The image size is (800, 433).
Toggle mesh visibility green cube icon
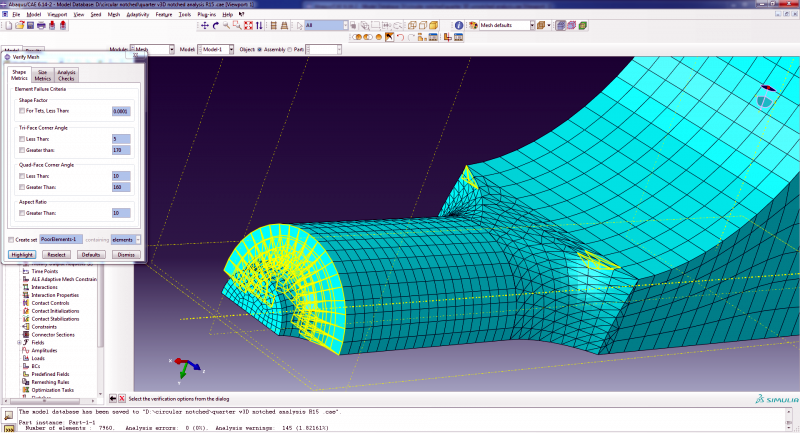(583, 26)
